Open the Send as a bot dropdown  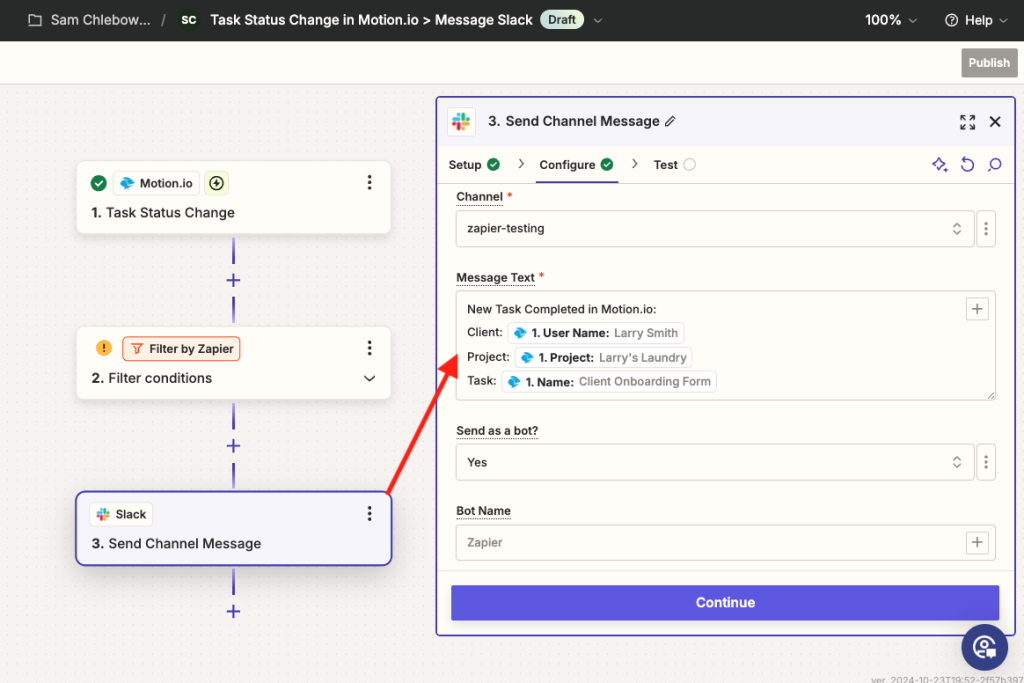pos(714,462)
